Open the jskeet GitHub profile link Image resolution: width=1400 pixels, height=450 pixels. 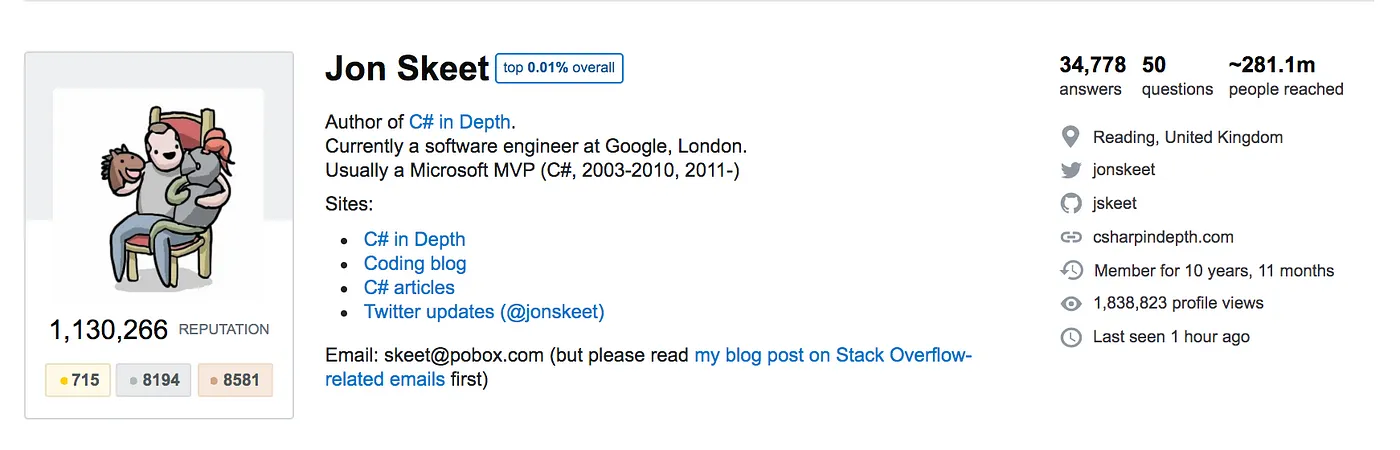click(x=1115, y=204)
